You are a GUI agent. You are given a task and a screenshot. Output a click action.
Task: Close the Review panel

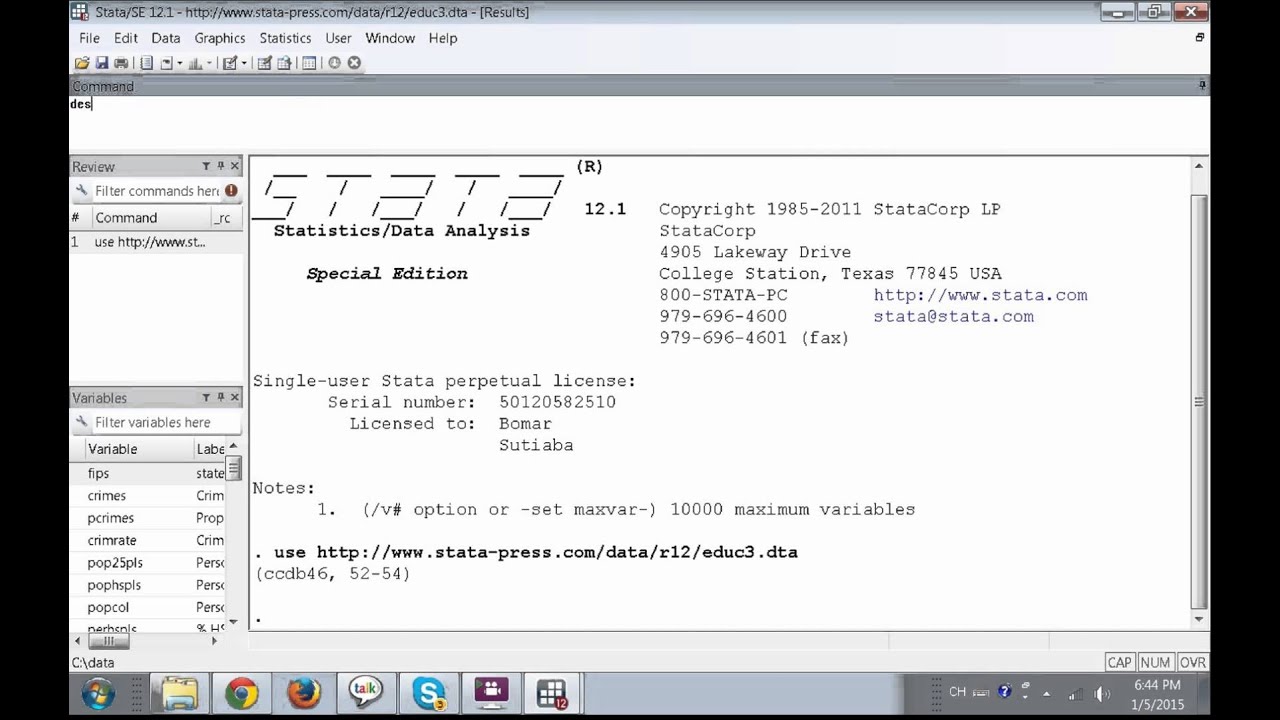pyautogui.click(x=235, y=166)
